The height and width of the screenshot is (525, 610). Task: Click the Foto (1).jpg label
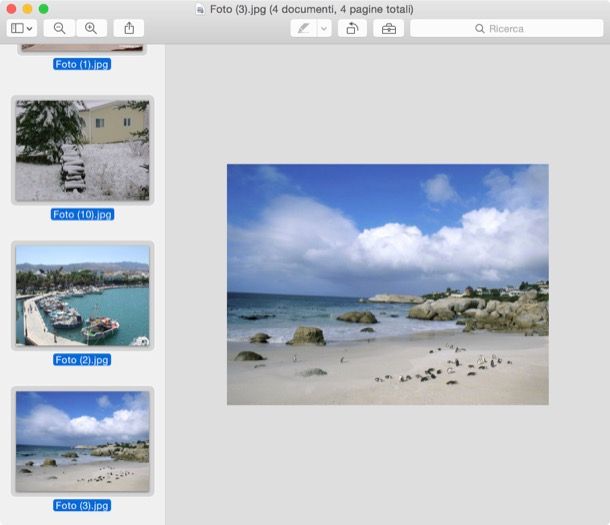[x=82, y=64]
